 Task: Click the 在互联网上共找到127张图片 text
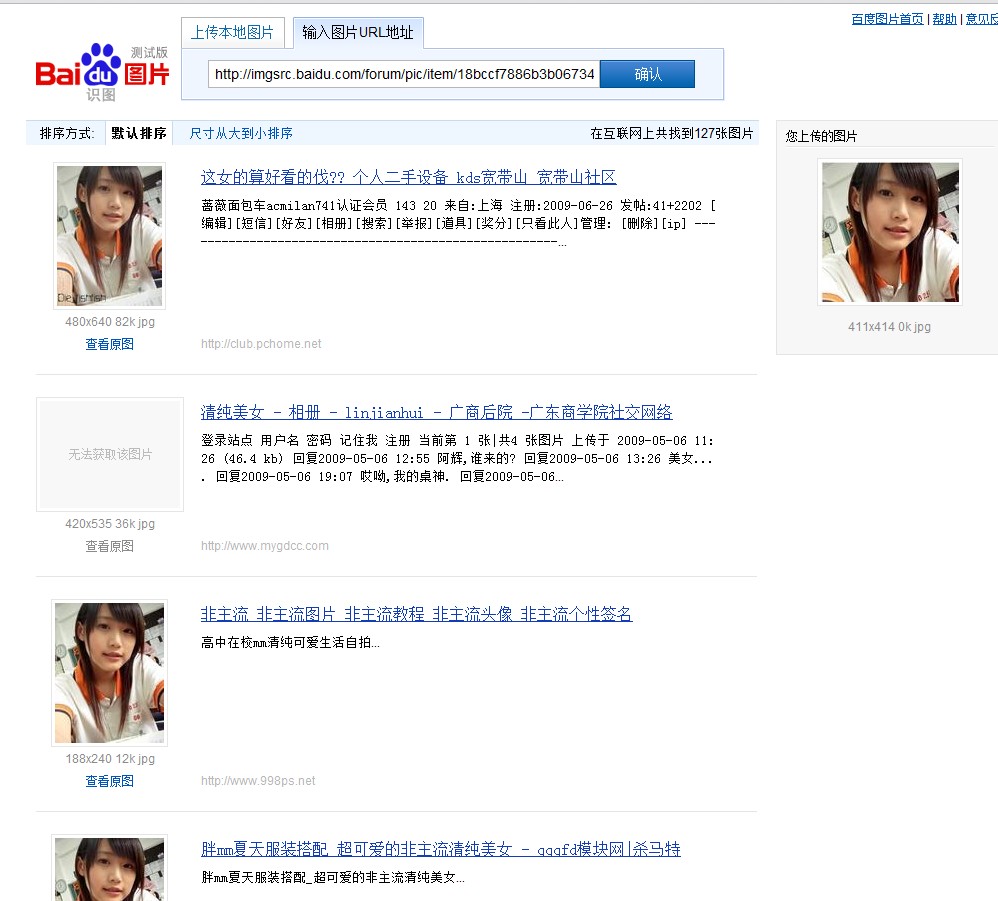point(671,133)
